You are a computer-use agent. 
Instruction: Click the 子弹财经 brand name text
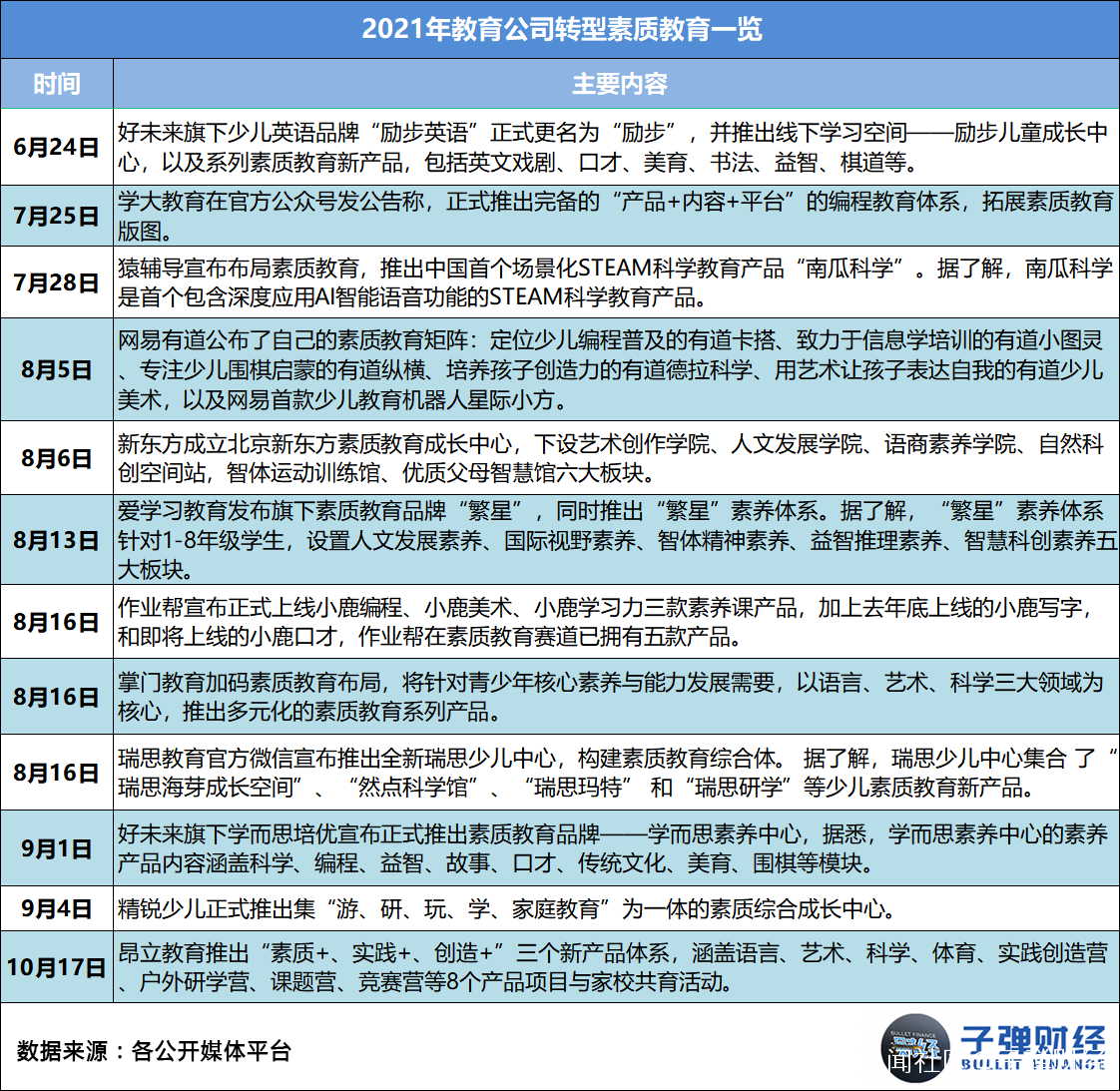coord(1033,1039)
